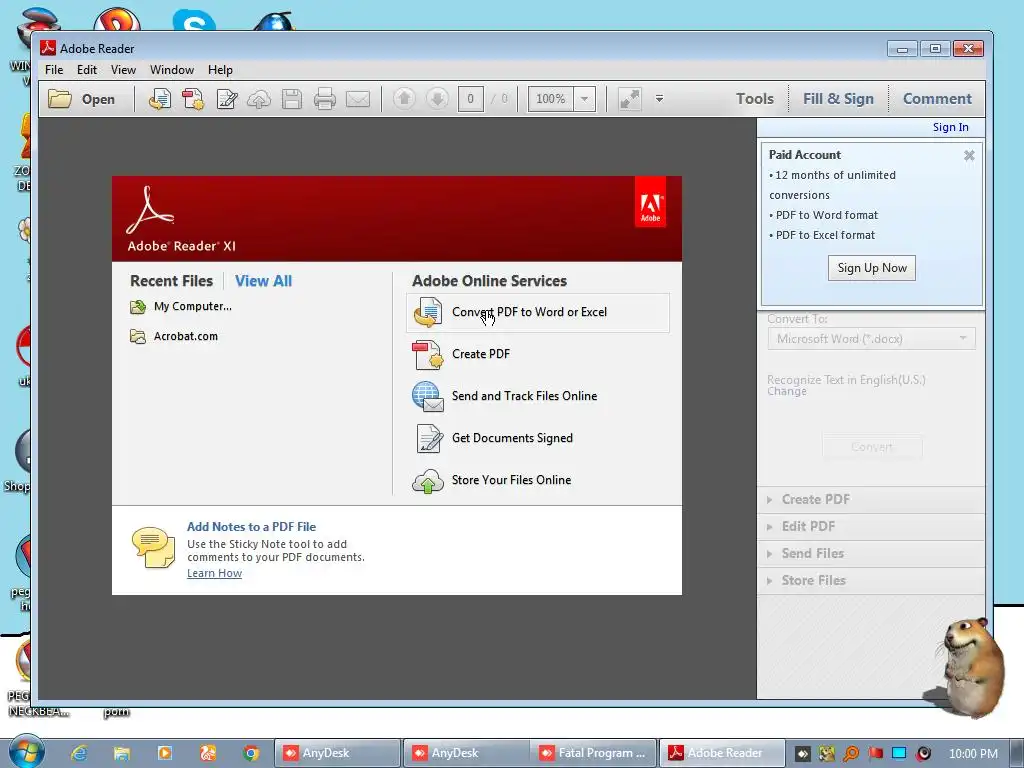
Task: Expand the Edit PDF section
Action: click(871, 526)
